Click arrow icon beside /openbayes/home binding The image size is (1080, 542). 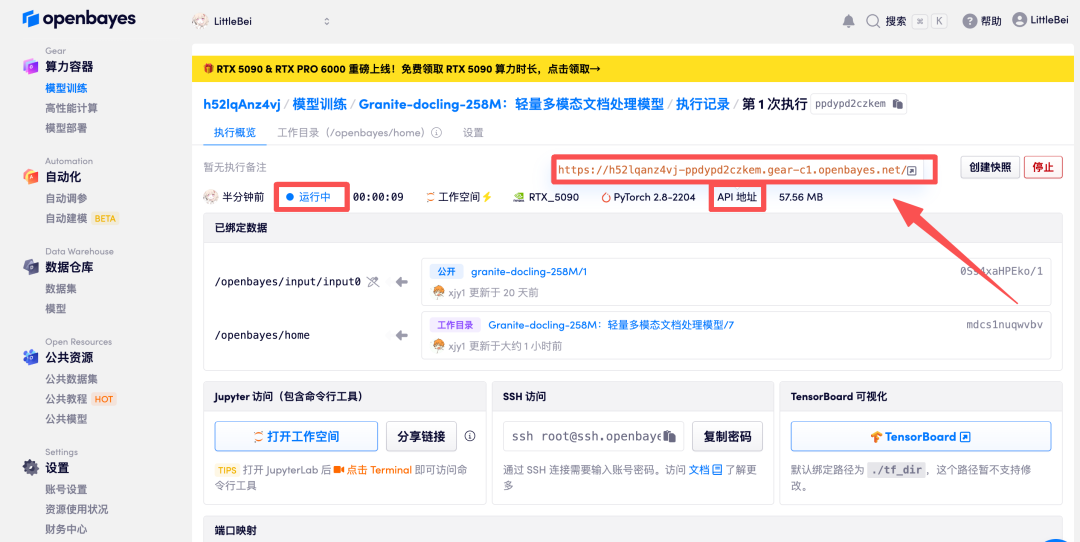(402, 335)
